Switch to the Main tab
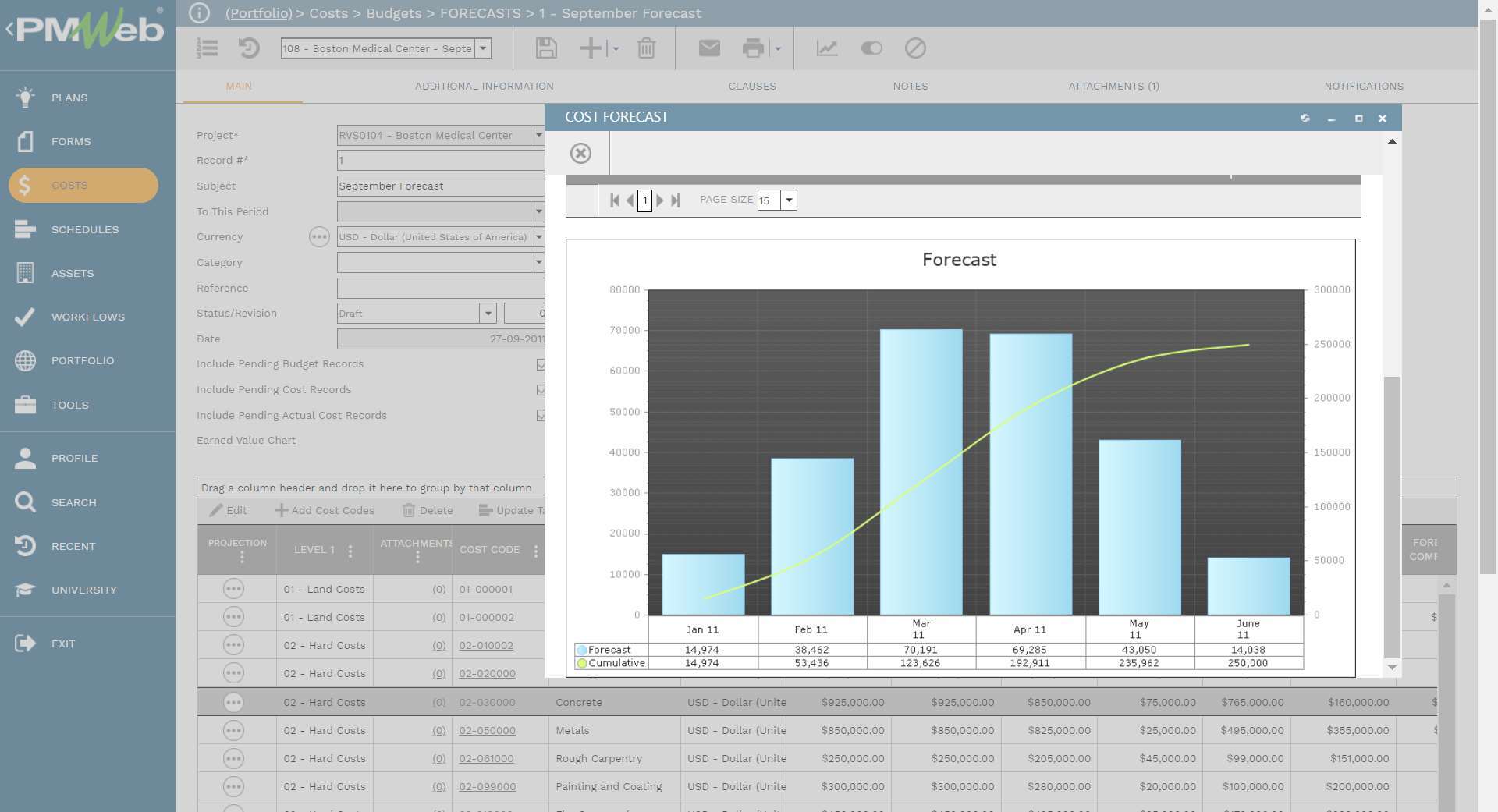The image size is (1498, 812). 239,87
